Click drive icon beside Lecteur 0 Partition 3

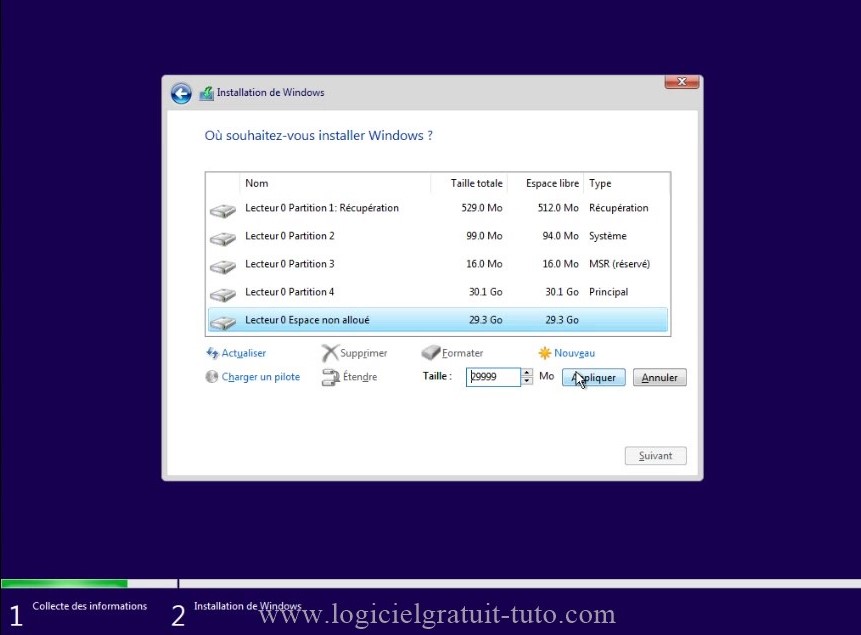coord(223,266)
